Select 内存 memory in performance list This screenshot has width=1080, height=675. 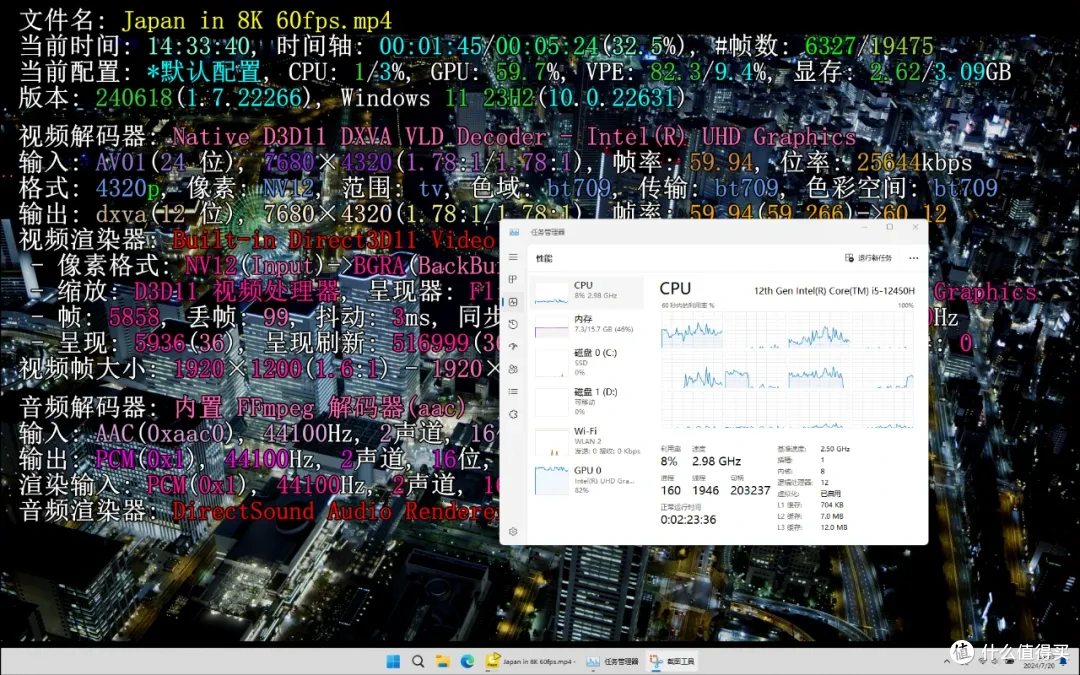coord(588,324)
